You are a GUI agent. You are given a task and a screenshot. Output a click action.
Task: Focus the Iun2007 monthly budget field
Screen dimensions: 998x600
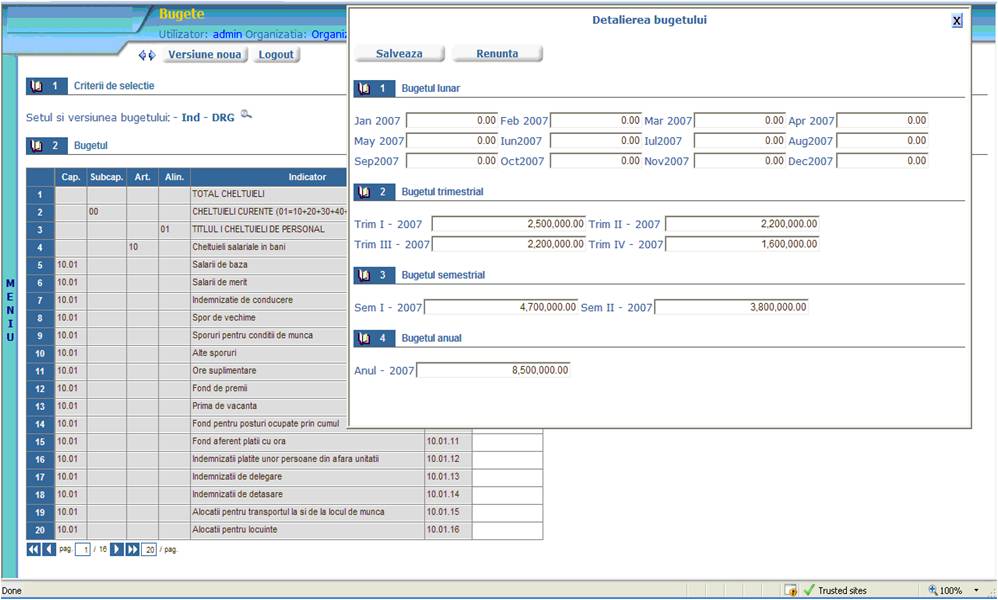596,141
